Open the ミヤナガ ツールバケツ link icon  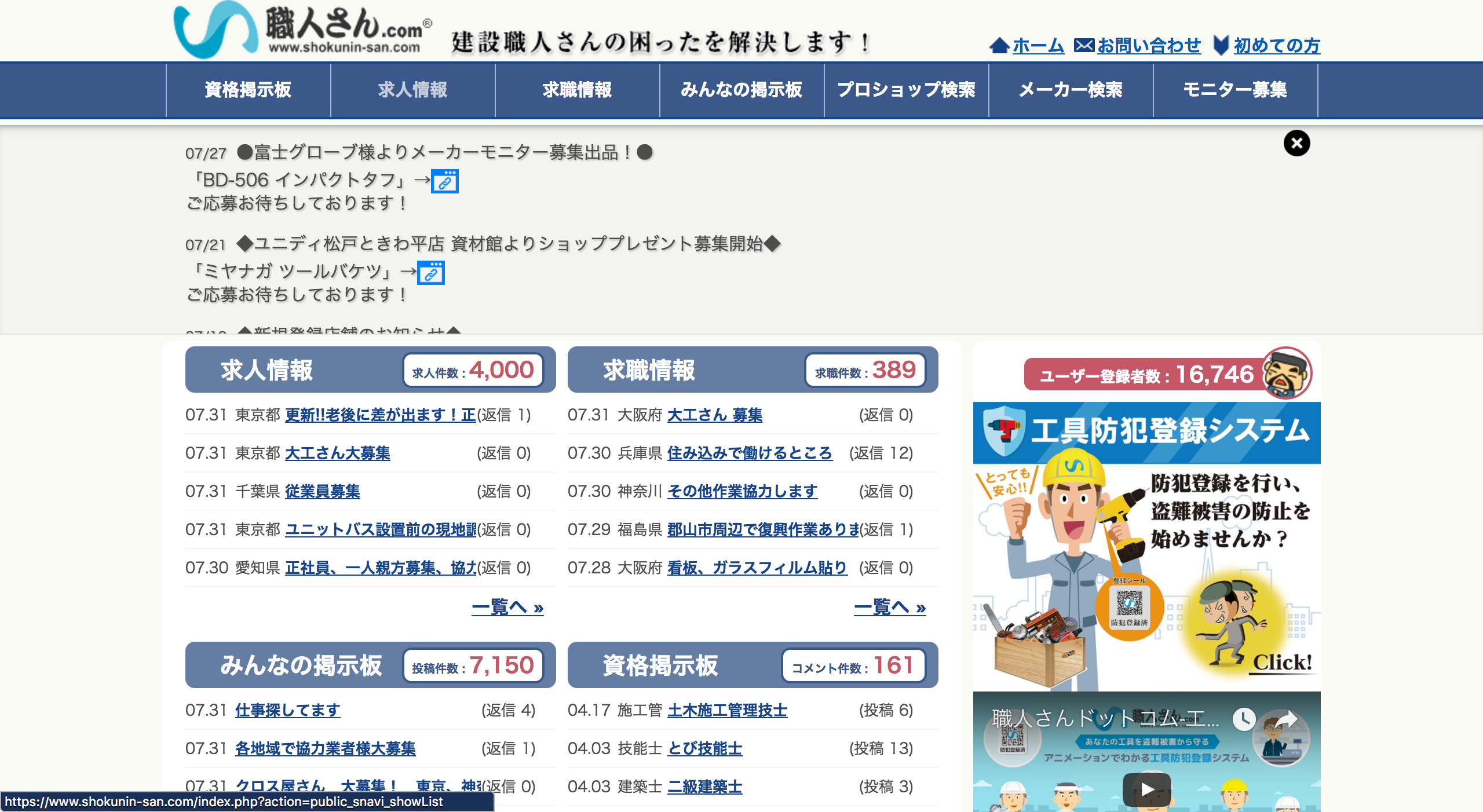(x=431, y=273)
